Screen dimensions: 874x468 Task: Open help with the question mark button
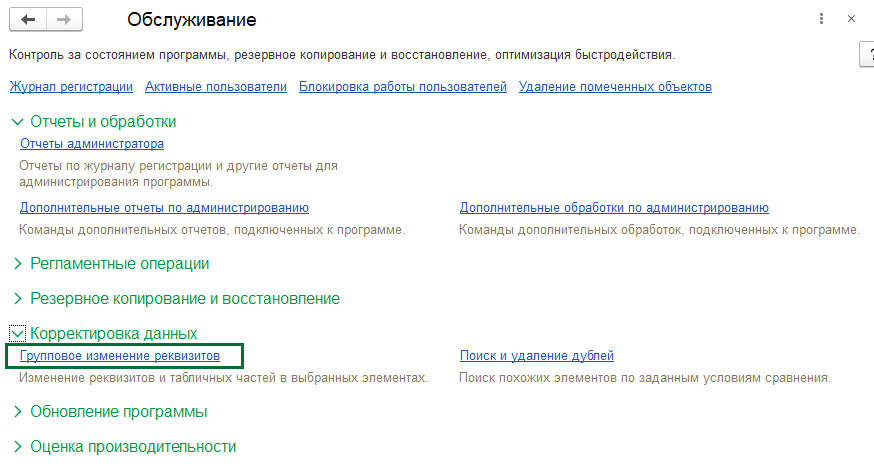click(x=867, y=55)
